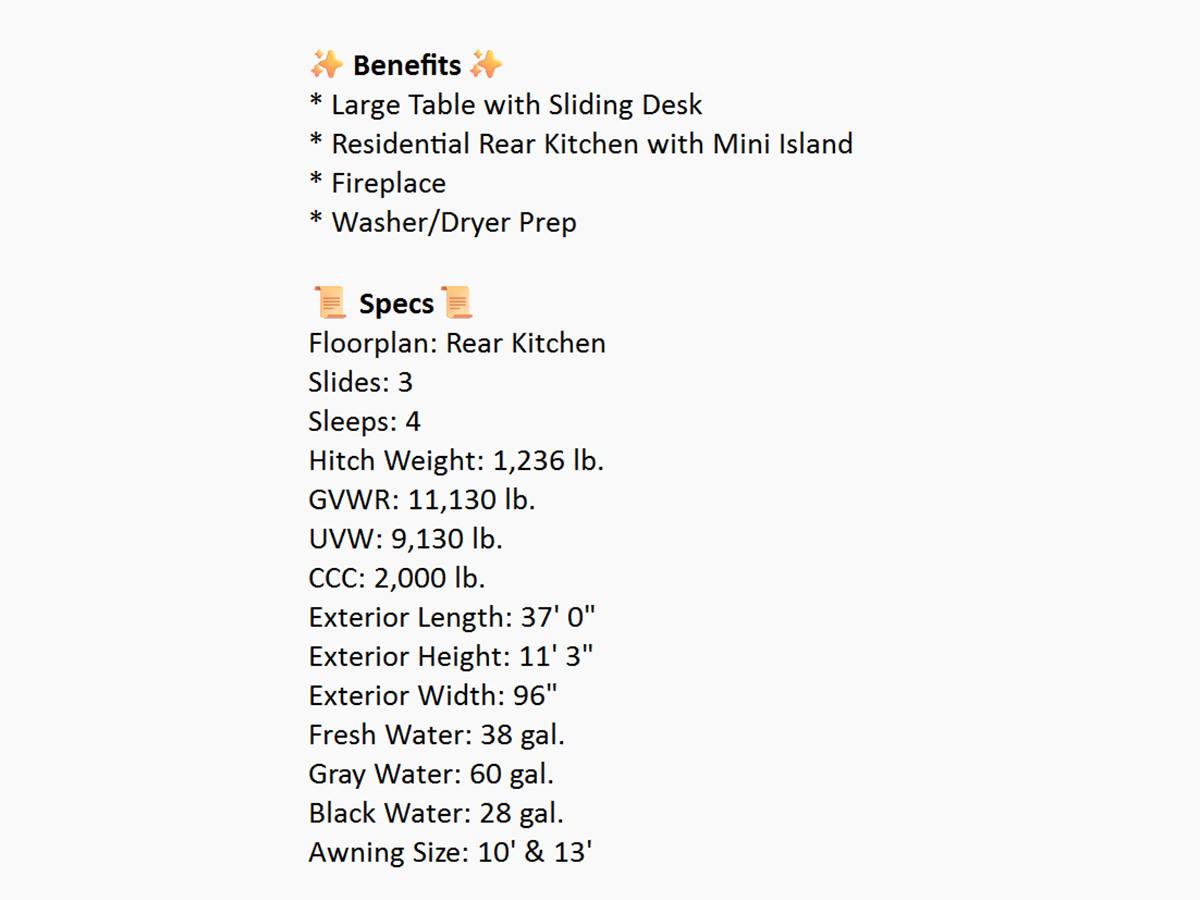Image resolution: width=1200 pixels, height=900 pixels.
Task: Click the sparkles emoji after Benefits
Action: (486, 66)
